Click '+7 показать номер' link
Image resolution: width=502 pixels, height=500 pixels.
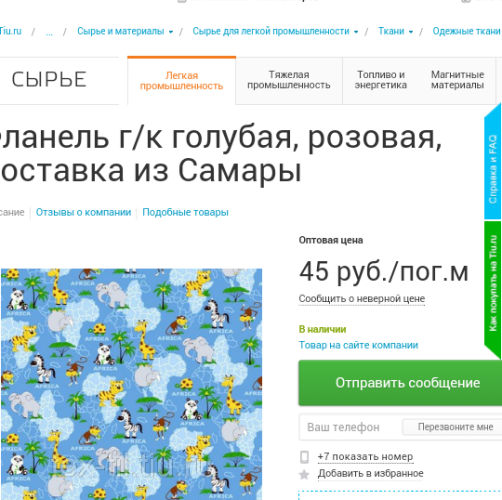click(x=365, y=457)
